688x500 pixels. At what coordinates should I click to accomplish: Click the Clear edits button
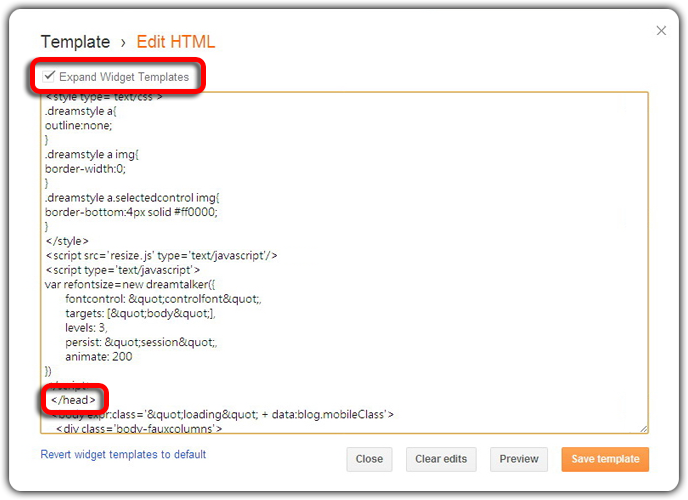[441, 459]
